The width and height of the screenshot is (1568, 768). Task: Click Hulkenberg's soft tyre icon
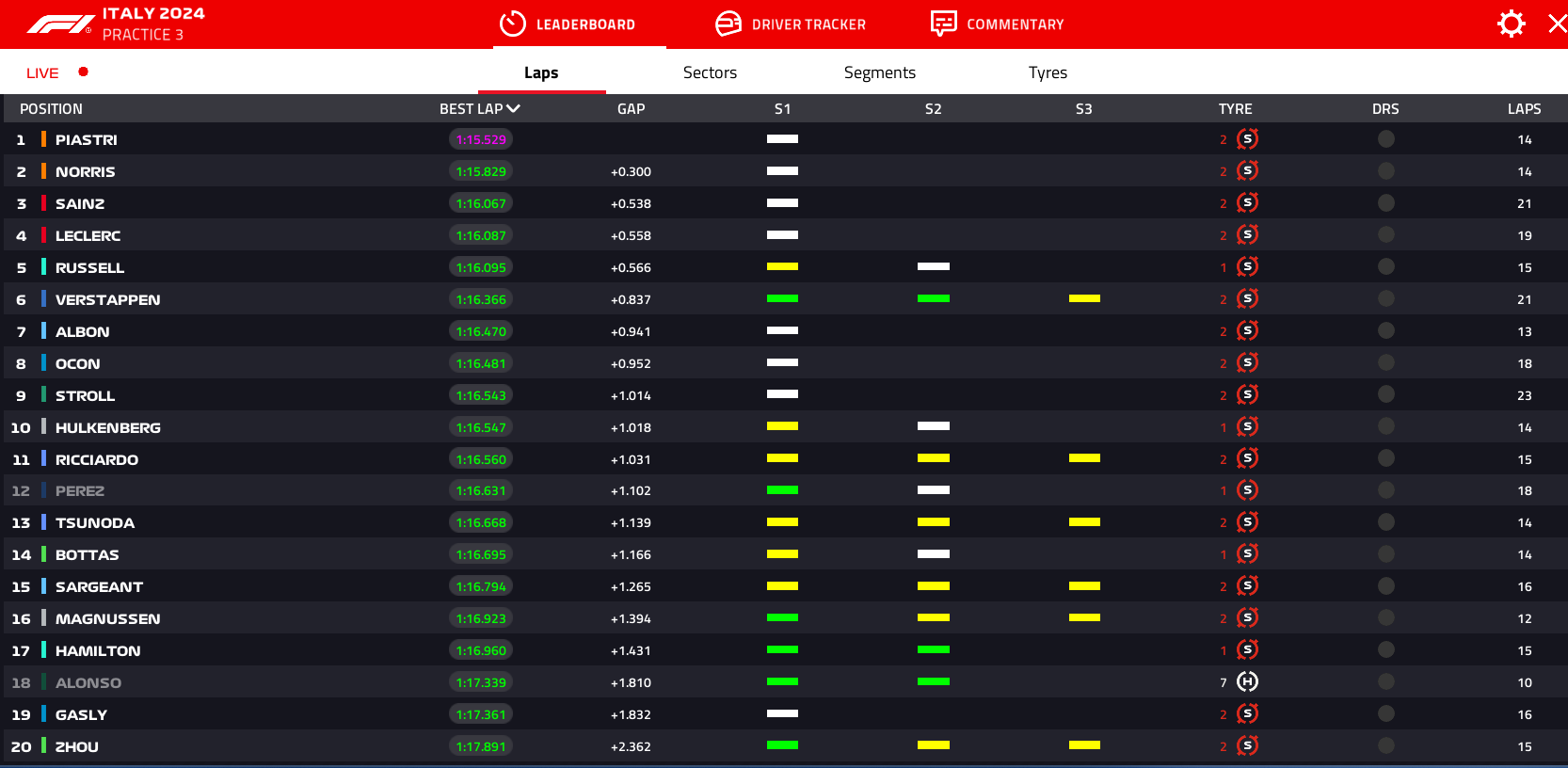(x=1247, y=427)
